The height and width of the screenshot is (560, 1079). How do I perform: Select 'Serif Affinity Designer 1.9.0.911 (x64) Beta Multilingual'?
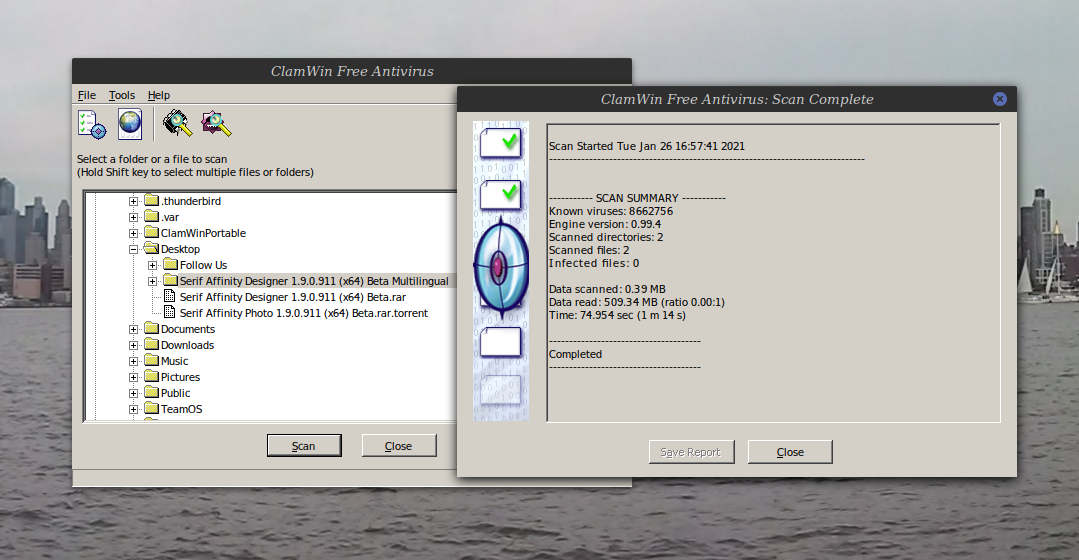314,281
